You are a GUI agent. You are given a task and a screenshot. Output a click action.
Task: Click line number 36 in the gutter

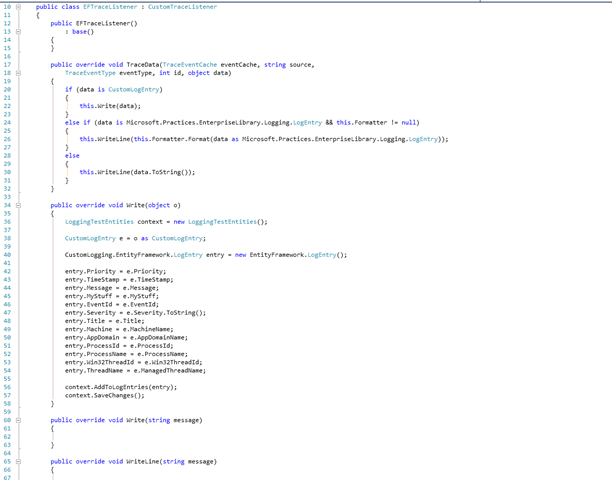pos(7,221)
